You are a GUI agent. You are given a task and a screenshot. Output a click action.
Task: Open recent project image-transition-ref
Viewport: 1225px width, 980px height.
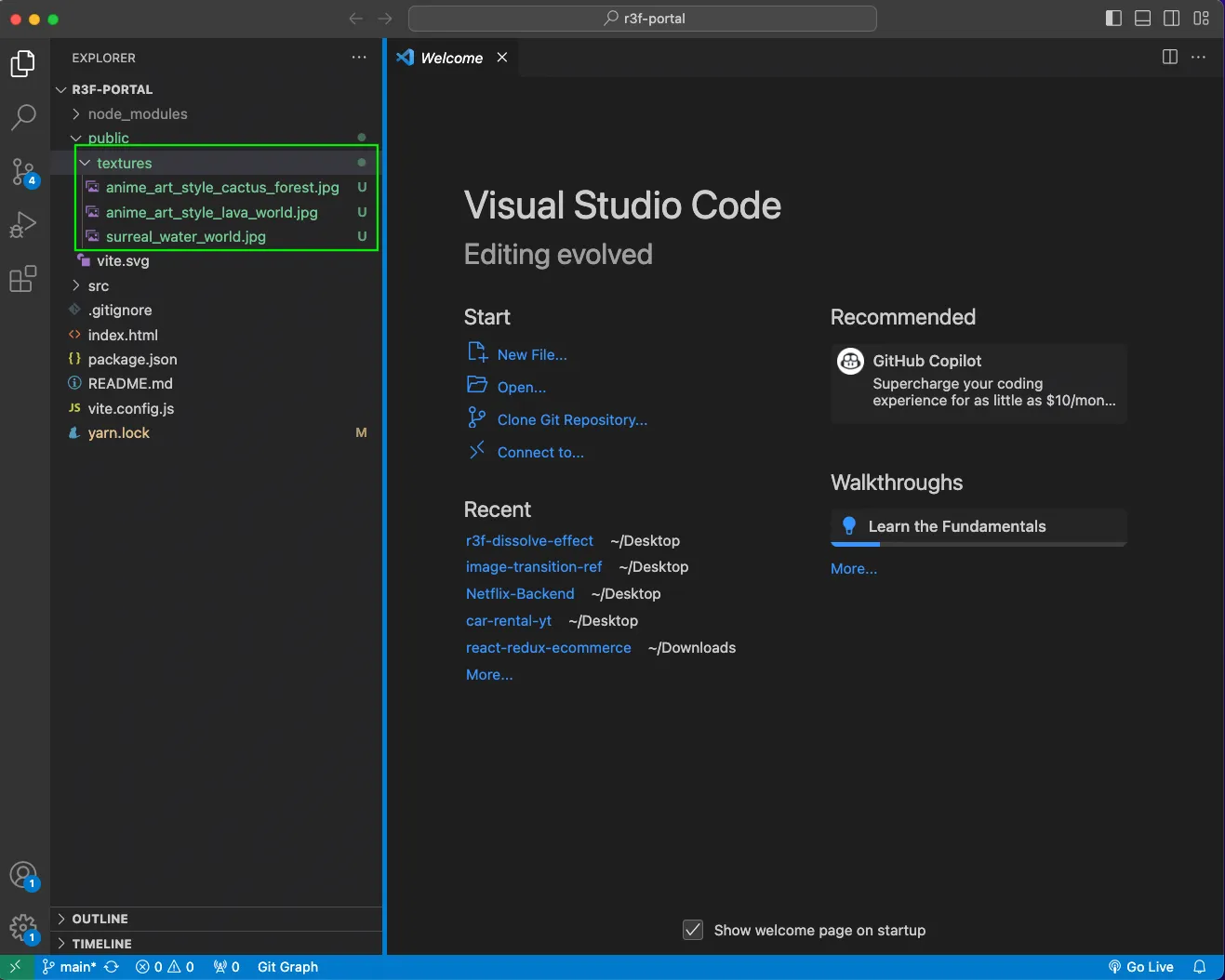534,566
